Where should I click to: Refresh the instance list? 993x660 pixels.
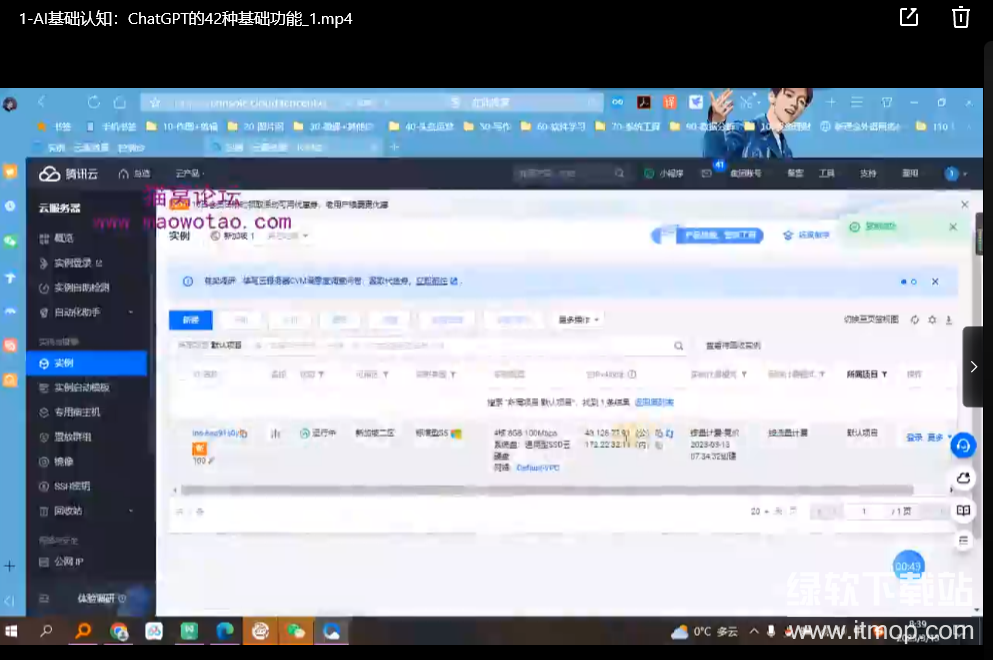[914, 320]
